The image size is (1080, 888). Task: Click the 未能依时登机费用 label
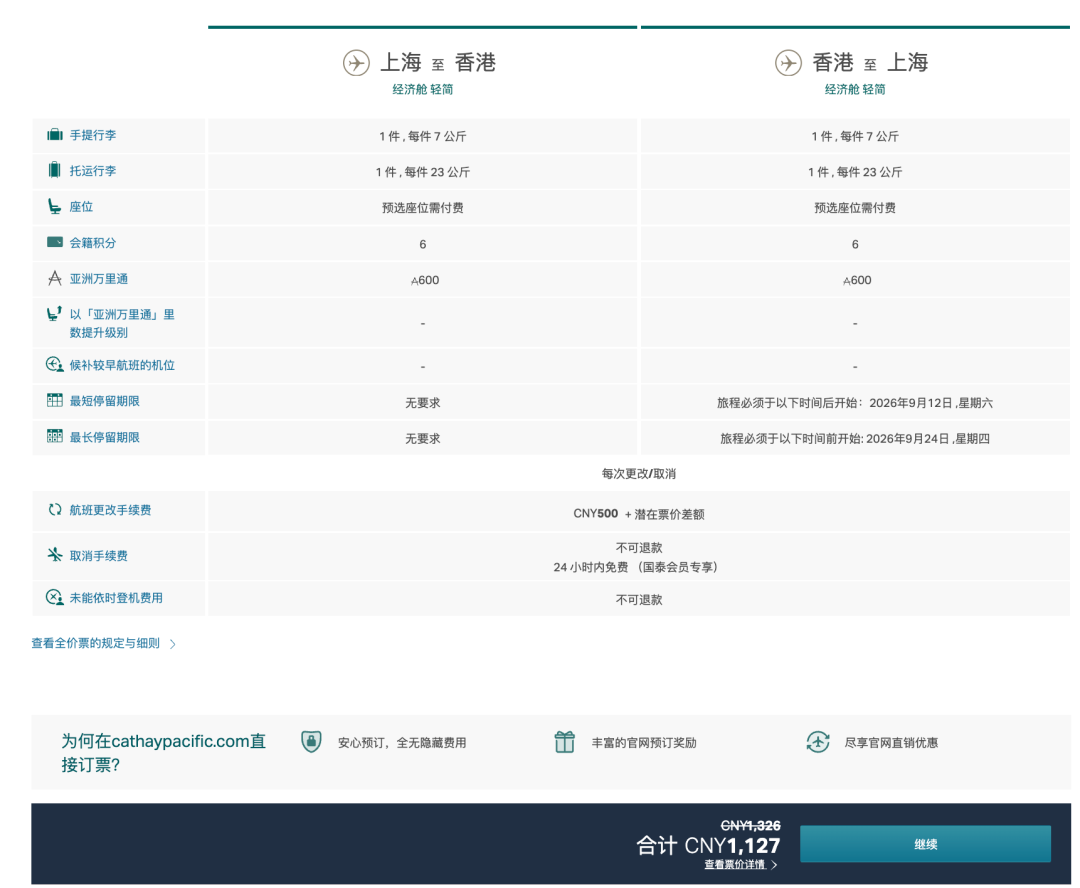click(116, 598)
